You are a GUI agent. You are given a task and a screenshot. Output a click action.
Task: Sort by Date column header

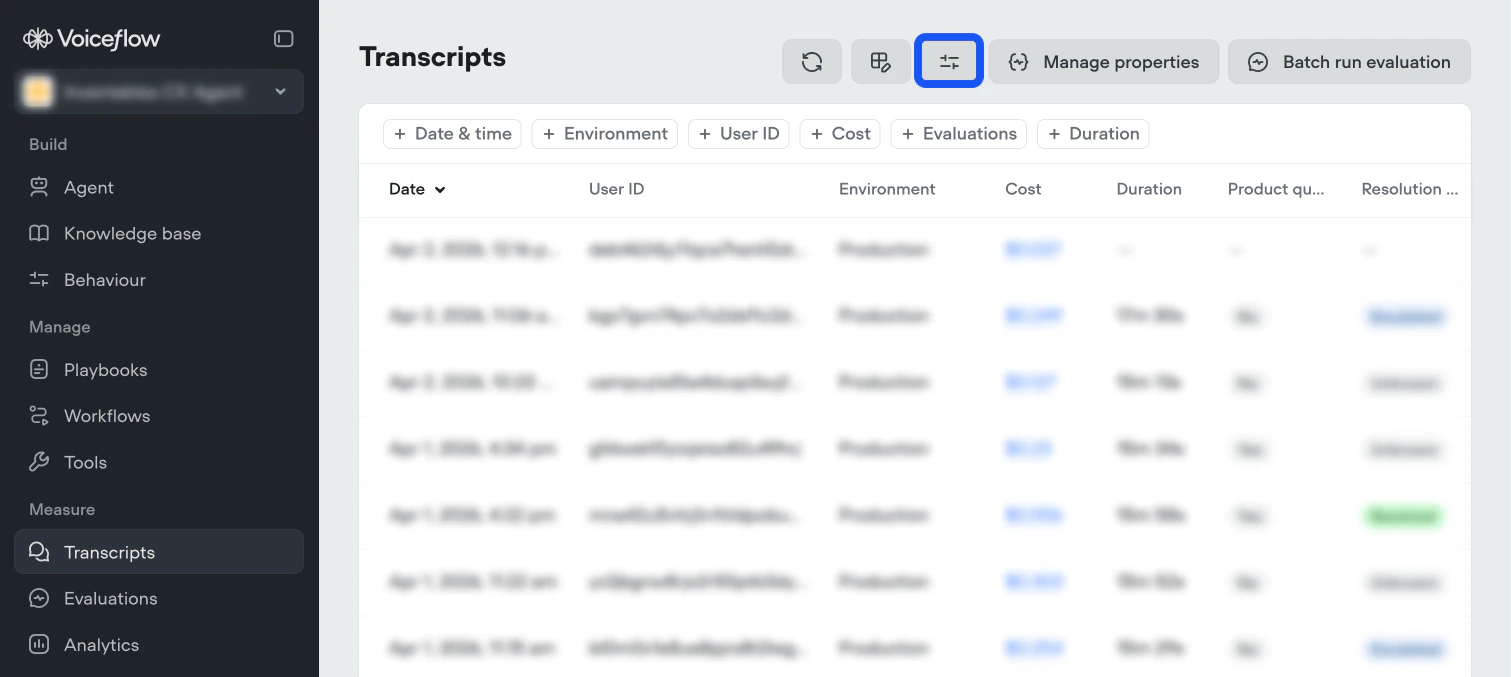click(x=417, y=189)
